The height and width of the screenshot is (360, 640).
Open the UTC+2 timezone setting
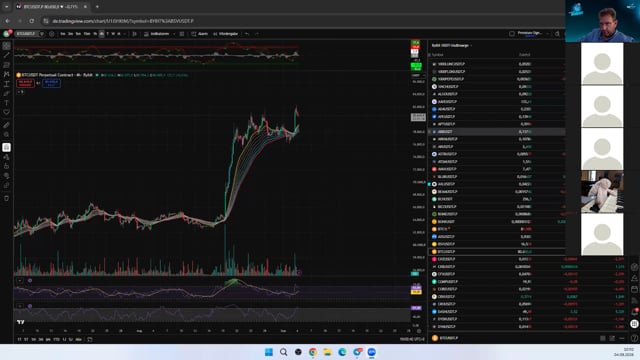[x=412, y=339]
